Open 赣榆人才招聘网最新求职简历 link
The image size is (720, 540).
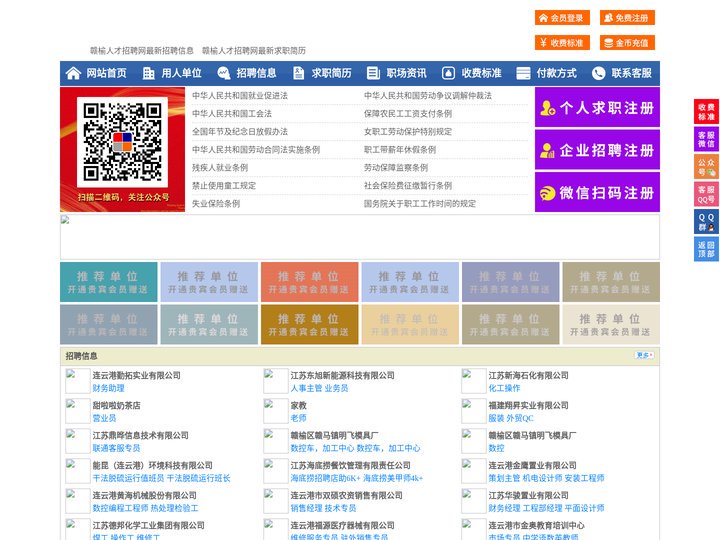(x=254, y=51)
